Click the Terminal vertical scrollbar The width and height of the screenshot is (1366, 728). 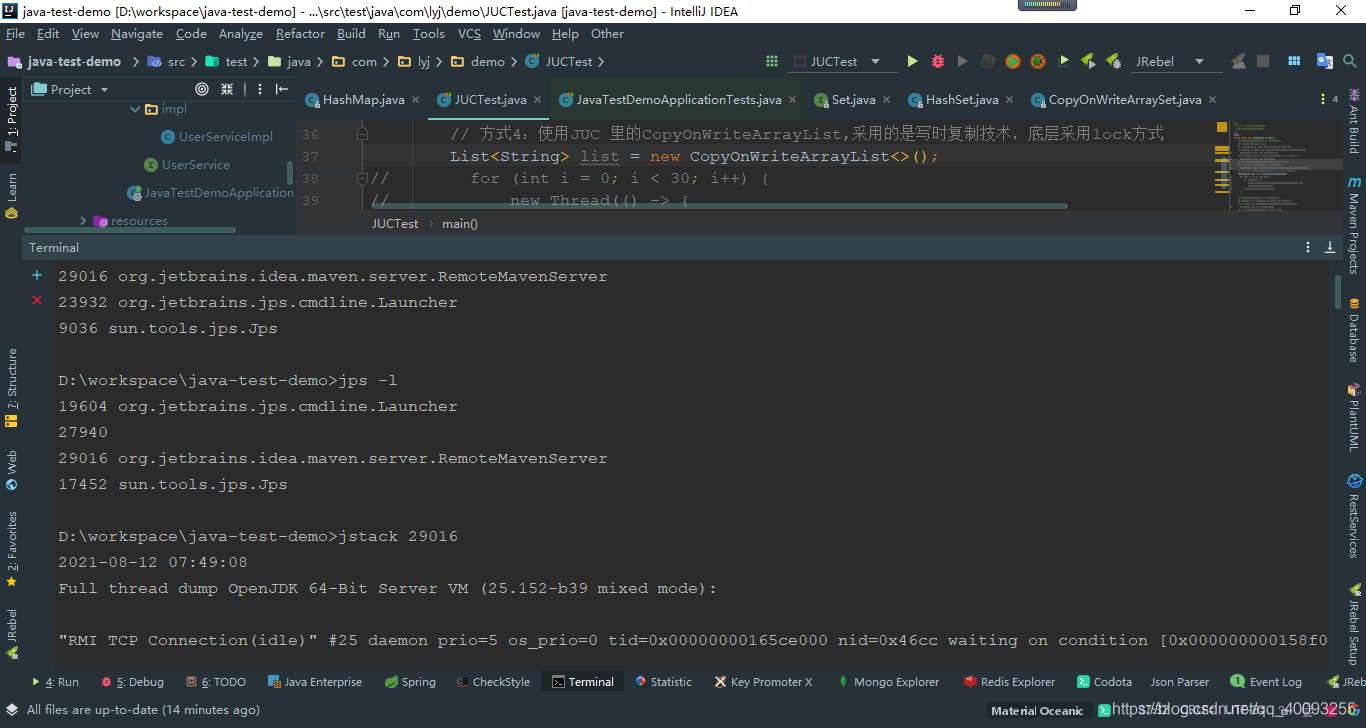point(1337,290)
